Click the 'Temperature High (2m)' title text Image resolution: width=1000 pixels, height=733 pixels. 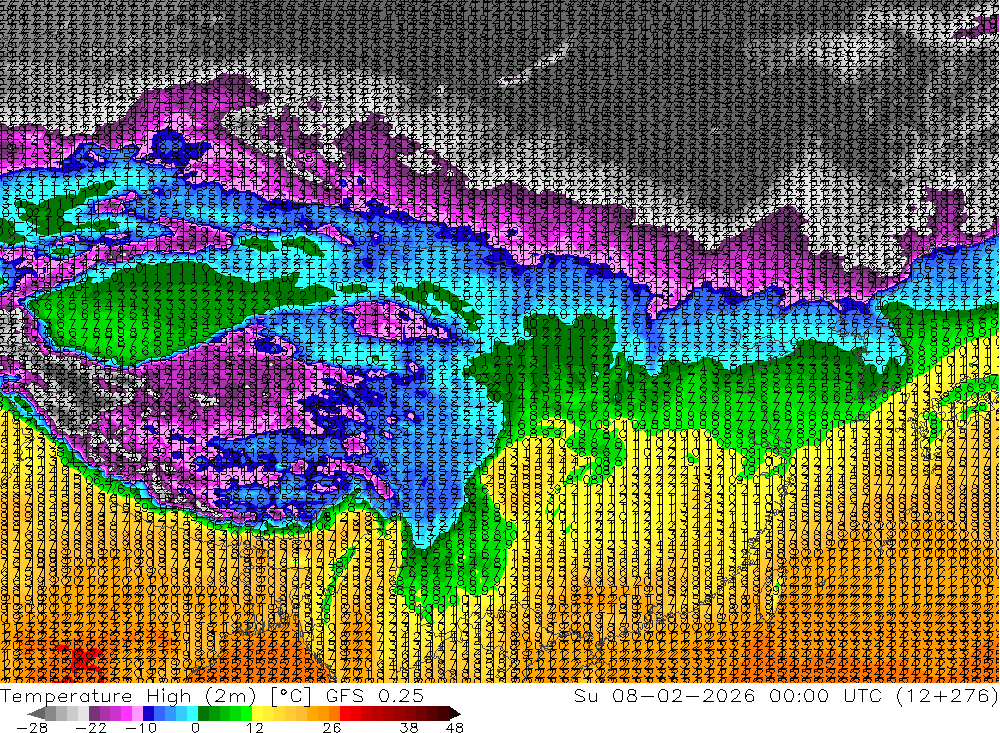(x=128, y=695)
